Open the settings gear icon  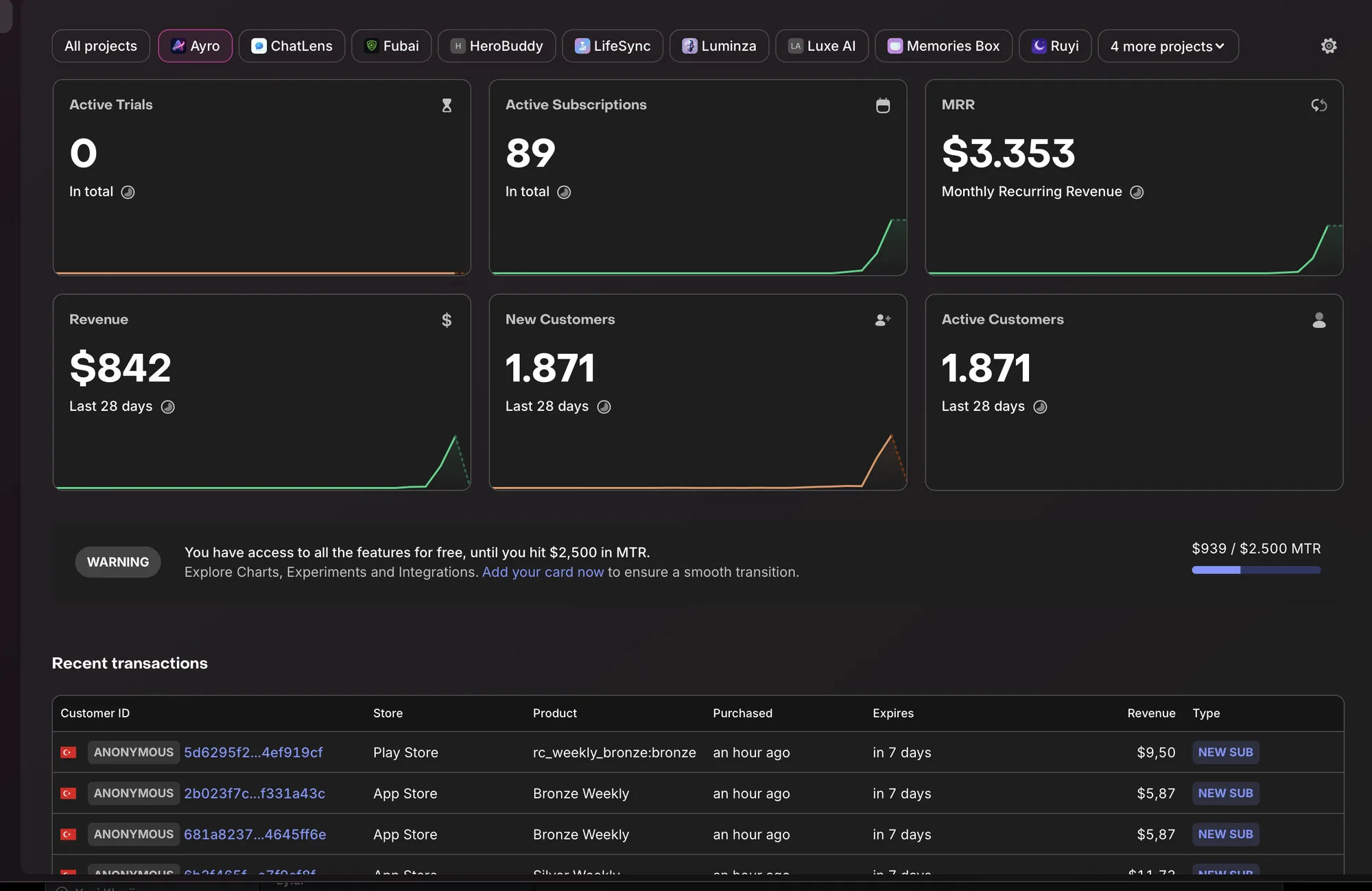[1329, 46]
